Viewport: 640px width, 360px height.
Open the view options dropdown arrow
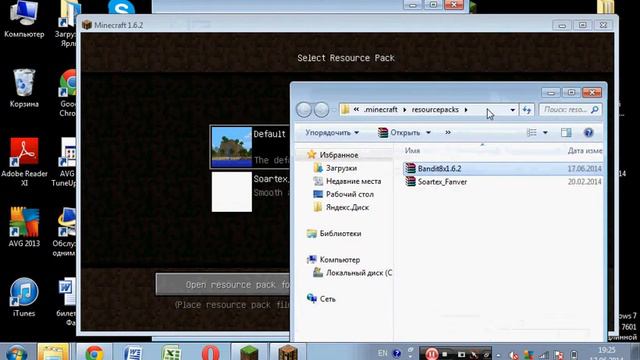click(545, 133)
